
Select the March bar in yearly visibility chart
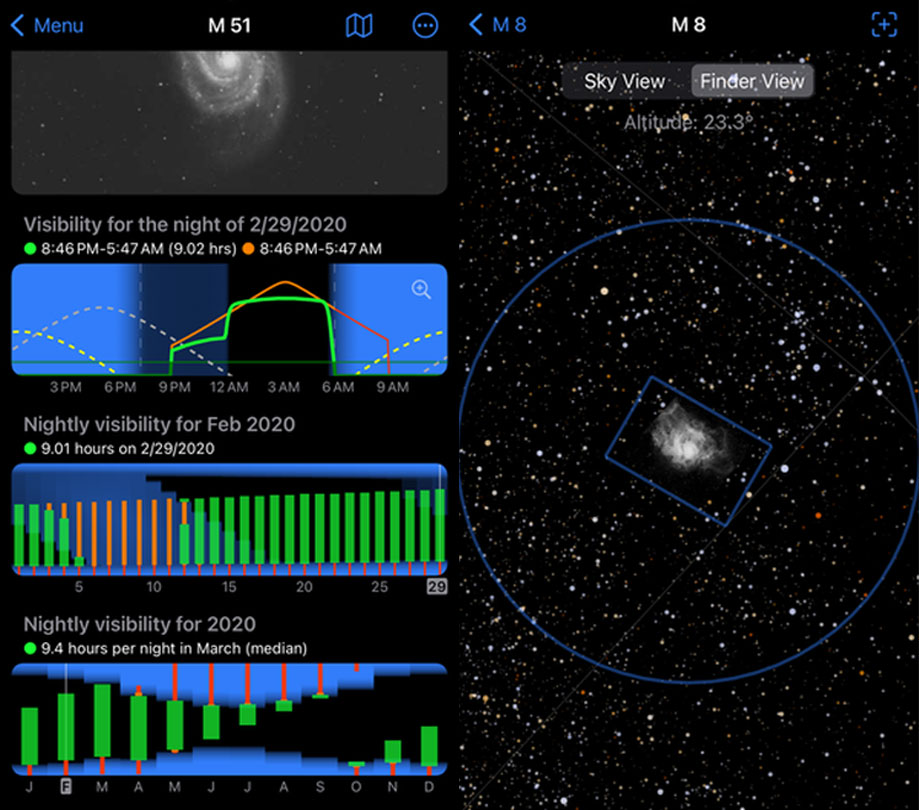pyautogui.click(x=102, y=720)
